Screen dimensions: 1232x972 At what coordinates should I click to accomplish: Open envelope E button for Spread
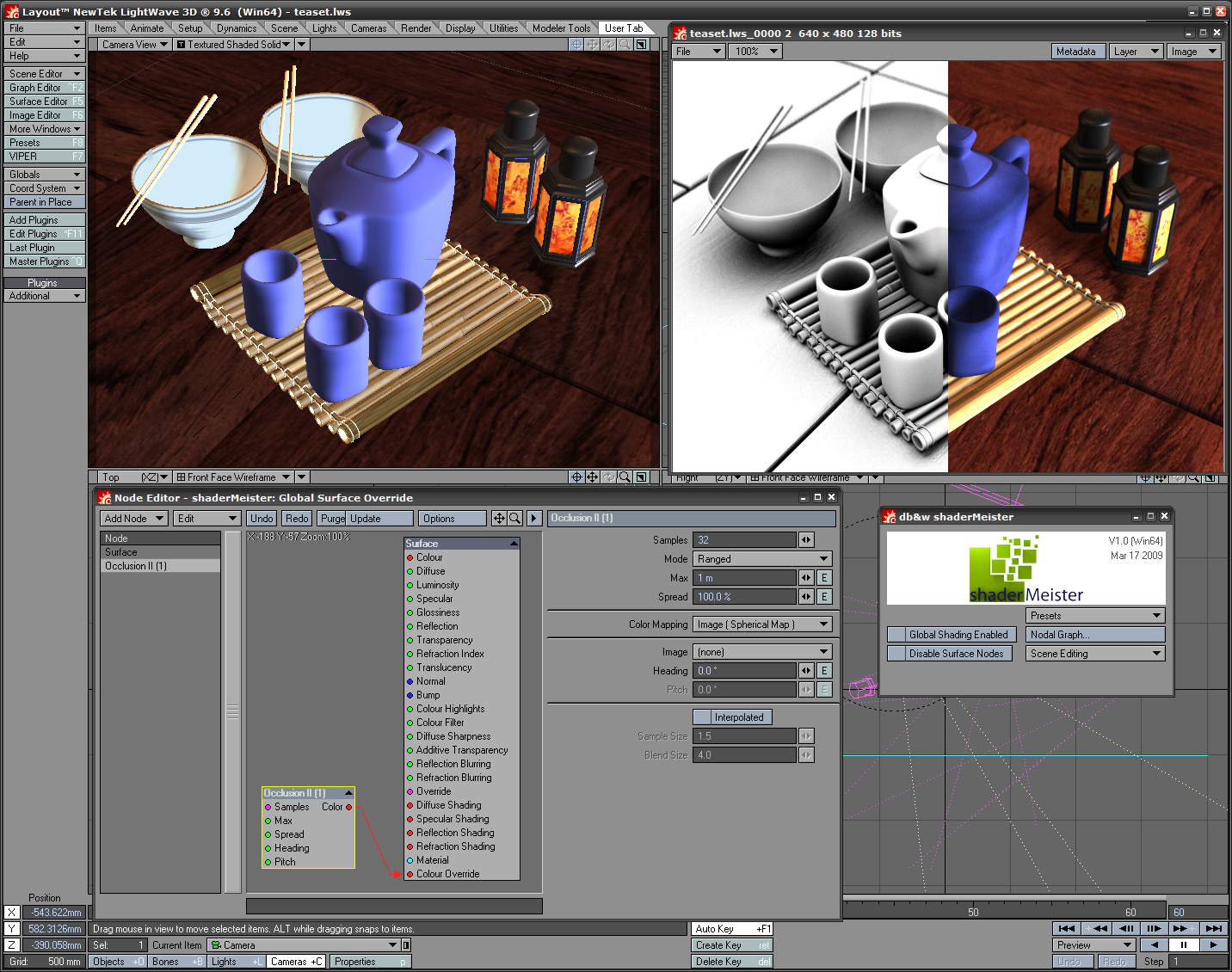[824, 597]
